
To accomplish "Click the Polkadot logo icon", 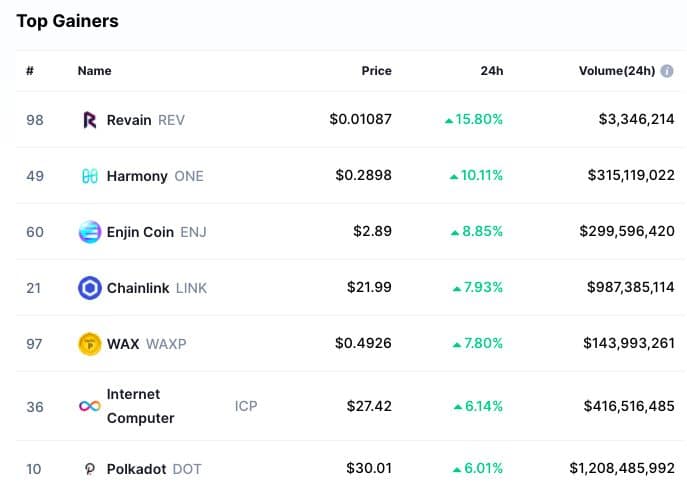I will click(89, 469).
